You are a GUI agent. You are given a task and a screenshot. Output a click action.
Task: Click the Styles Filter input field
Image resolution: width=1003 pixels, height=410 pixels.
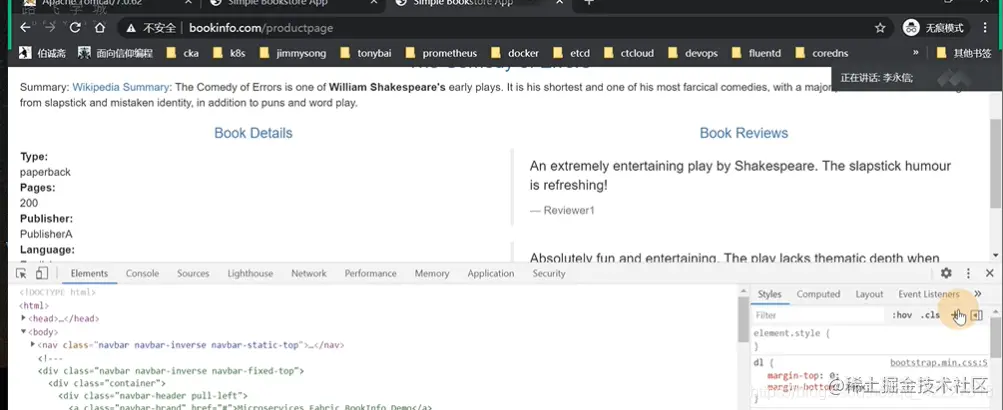click(x=819, y=315)
